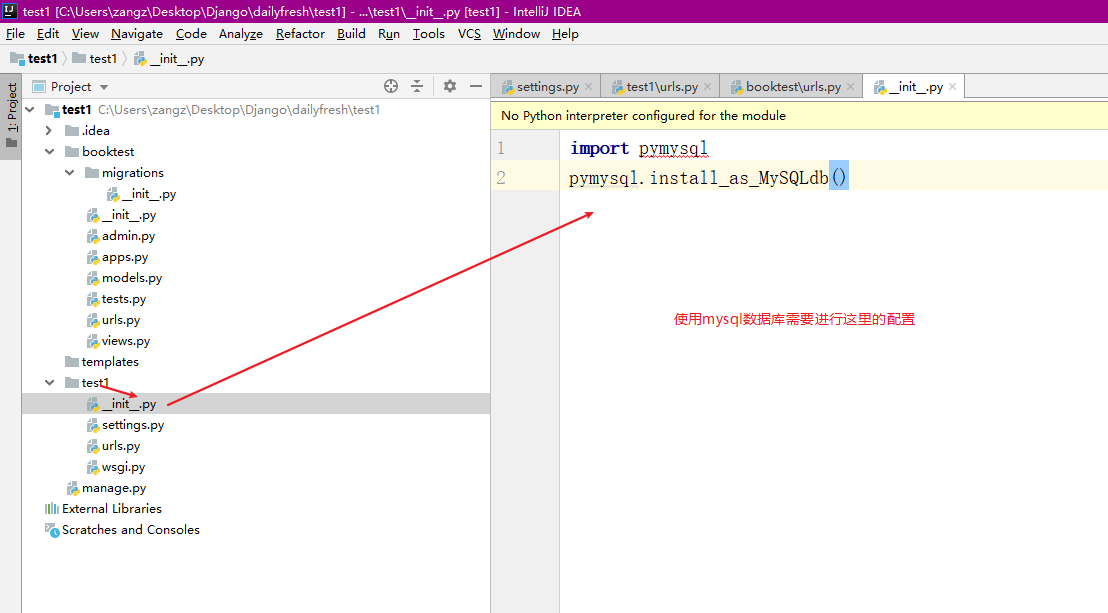Click line number 1 in editor gutter
1108x613 pixels.
pyautogui.click(x=501, y=148)
